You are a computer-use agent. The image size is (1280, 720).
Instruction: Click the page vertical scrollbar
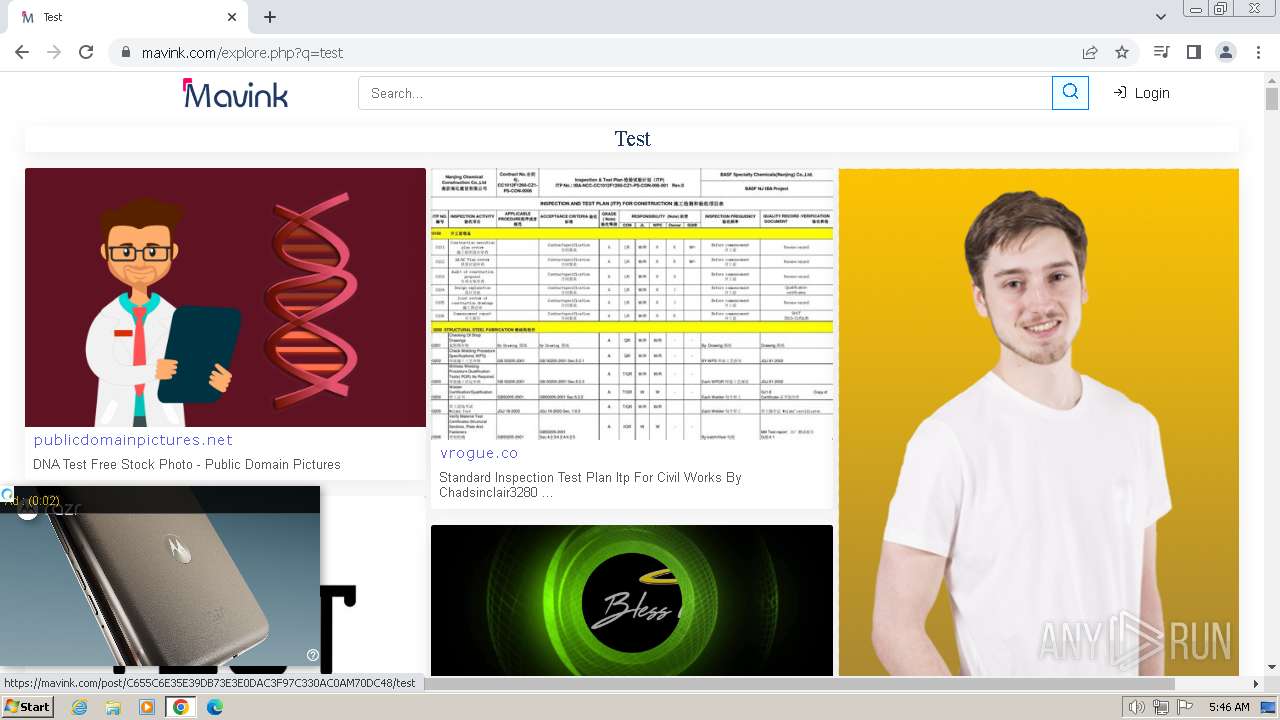1272,99
